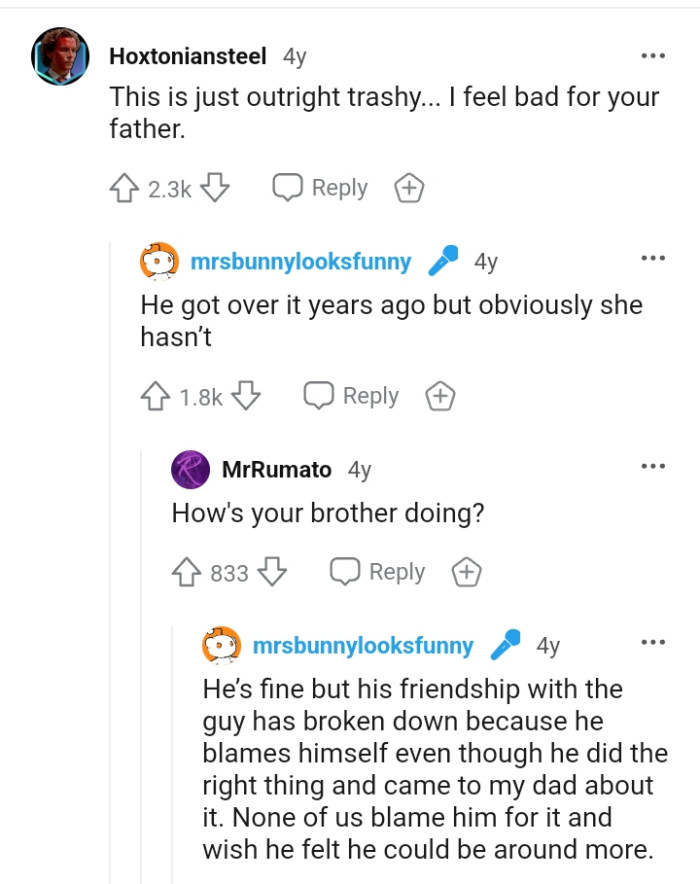The width and height of the screenshot is (700, 884).
Task: Click the microphone flair on the bottom comment
Action: 503,645
